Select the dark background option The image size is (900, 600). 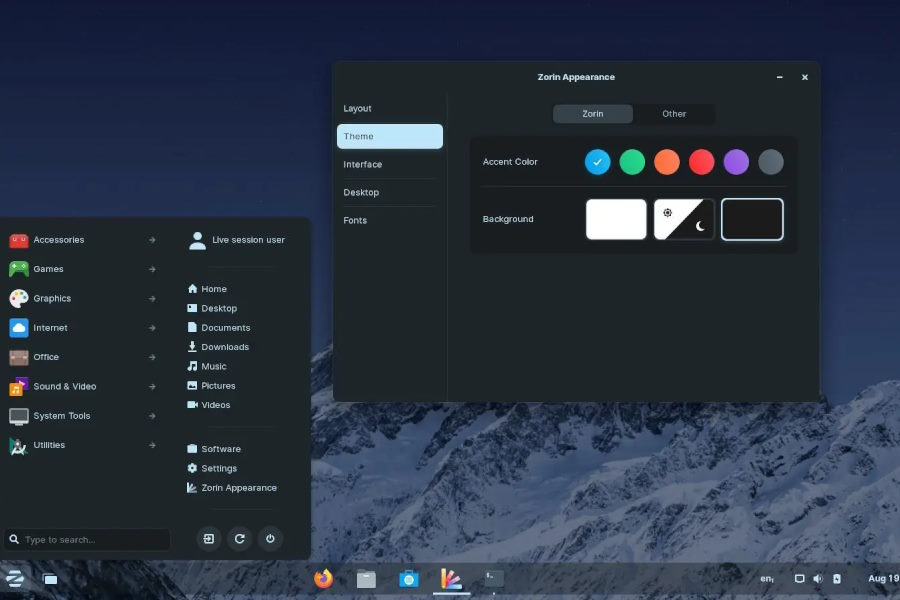coord(752,219)
